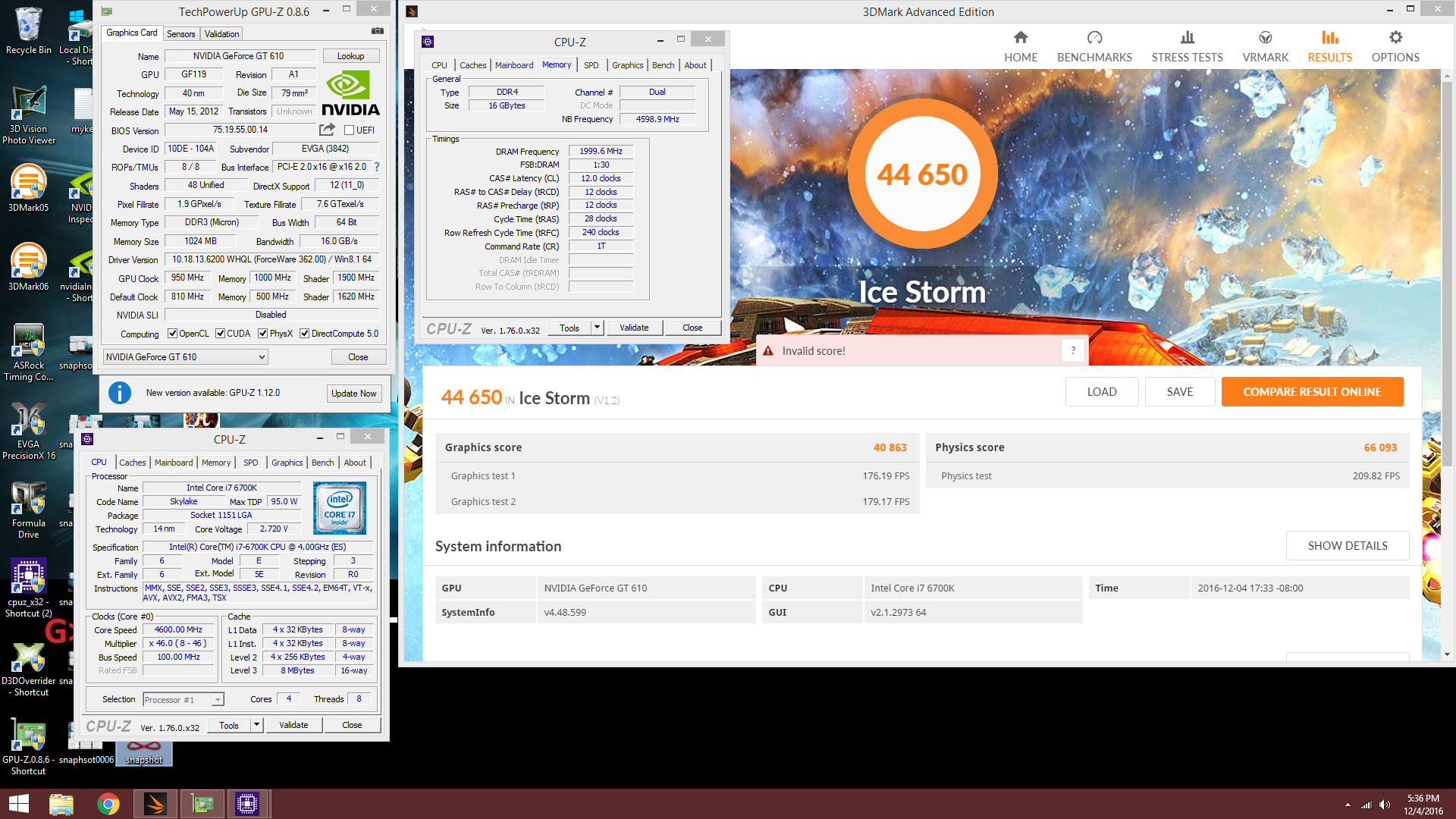This screenshot has height=819, width=1456.
Task: Click the Load result button
Action: click(1102, 392)
